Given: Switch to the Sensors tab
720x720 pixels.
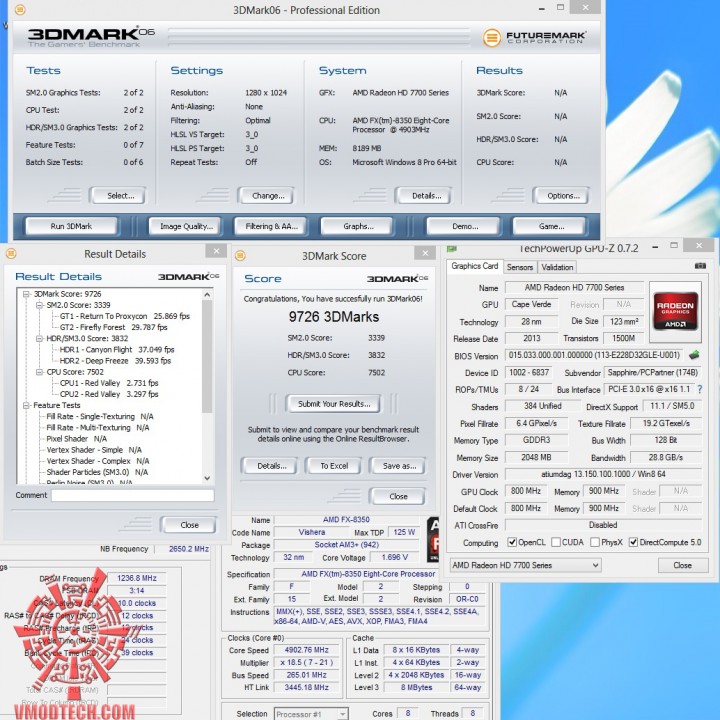Looking at the screenshot, I should click(520, 267).
